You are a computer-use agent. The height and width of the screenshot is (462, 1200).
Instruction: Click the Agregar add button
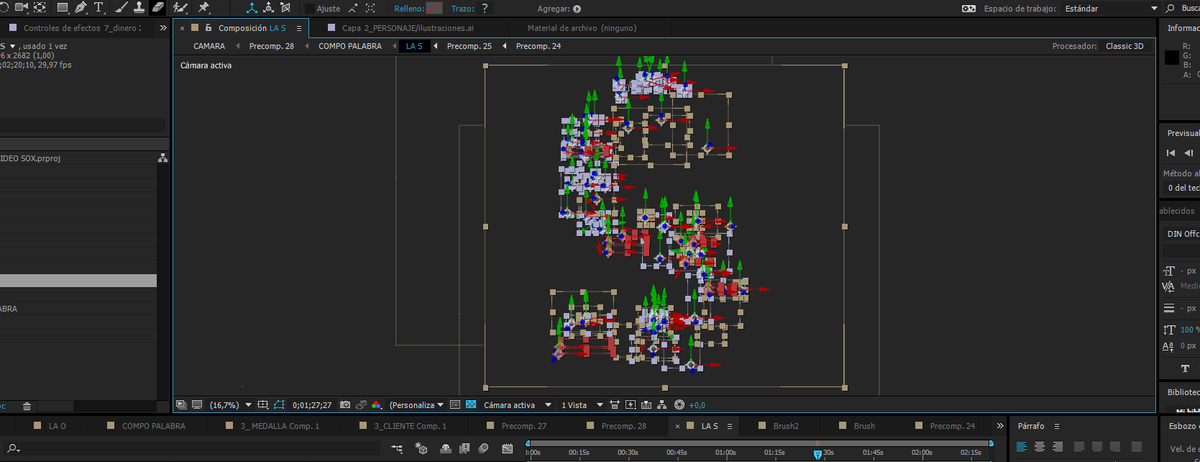click(x=577, y=8)
